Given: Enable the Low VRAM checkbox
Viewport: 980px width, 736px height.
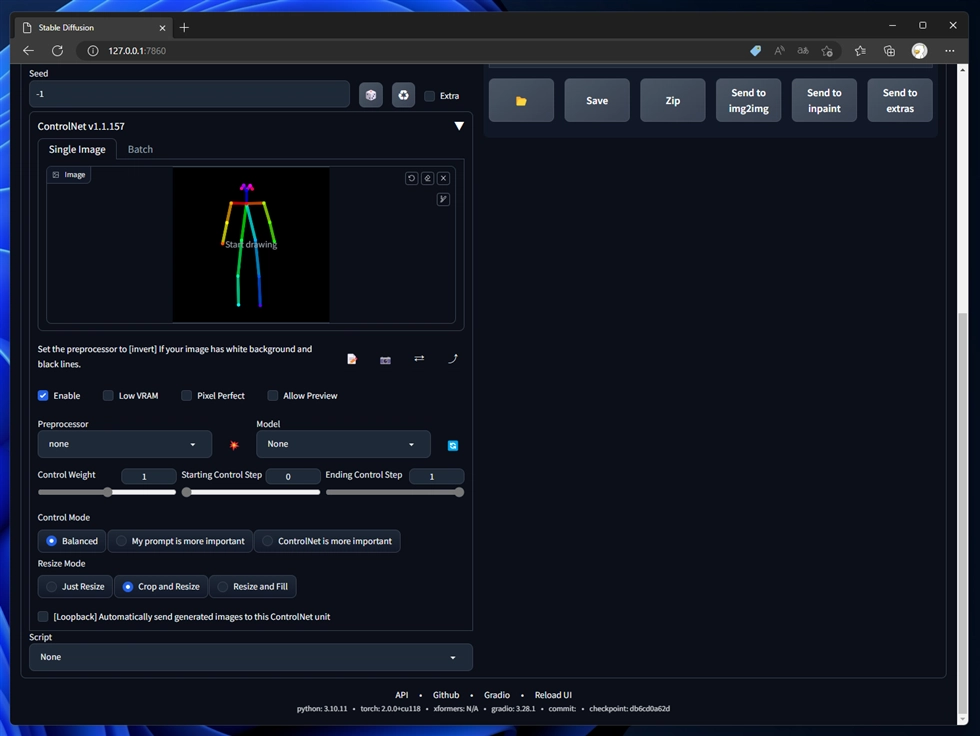Looking at the screenshot, I should tap(109, 396).
